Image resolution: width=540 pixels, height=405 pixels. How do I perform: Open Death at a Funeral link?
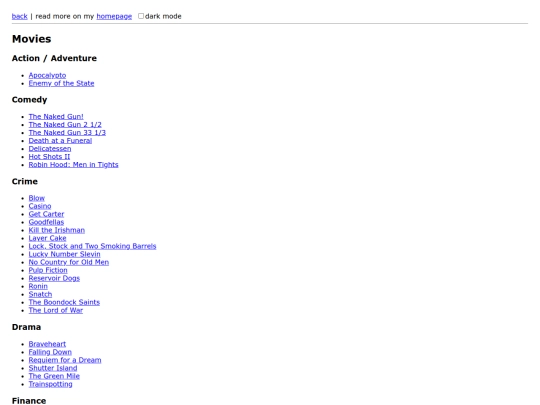[x=60, y=141]
